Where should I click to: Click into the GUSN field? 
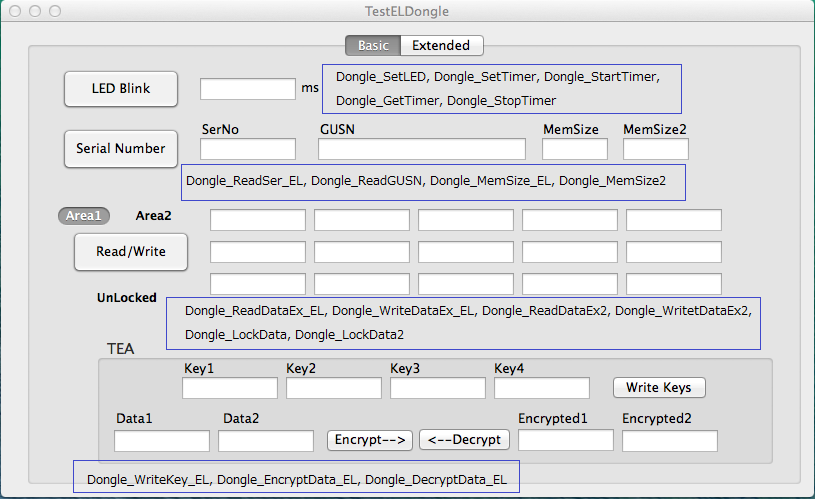[422, 149]
